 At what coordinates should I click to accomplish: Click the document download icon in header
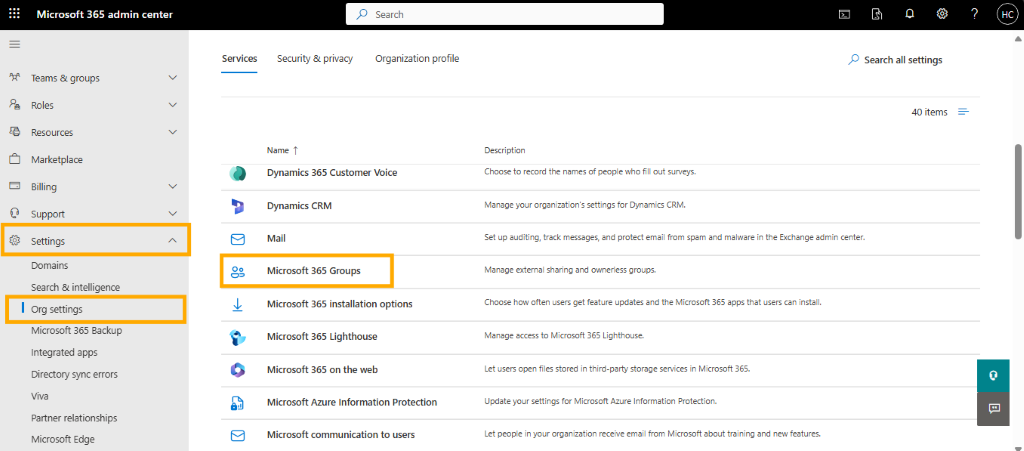click(x=877, y=14)
